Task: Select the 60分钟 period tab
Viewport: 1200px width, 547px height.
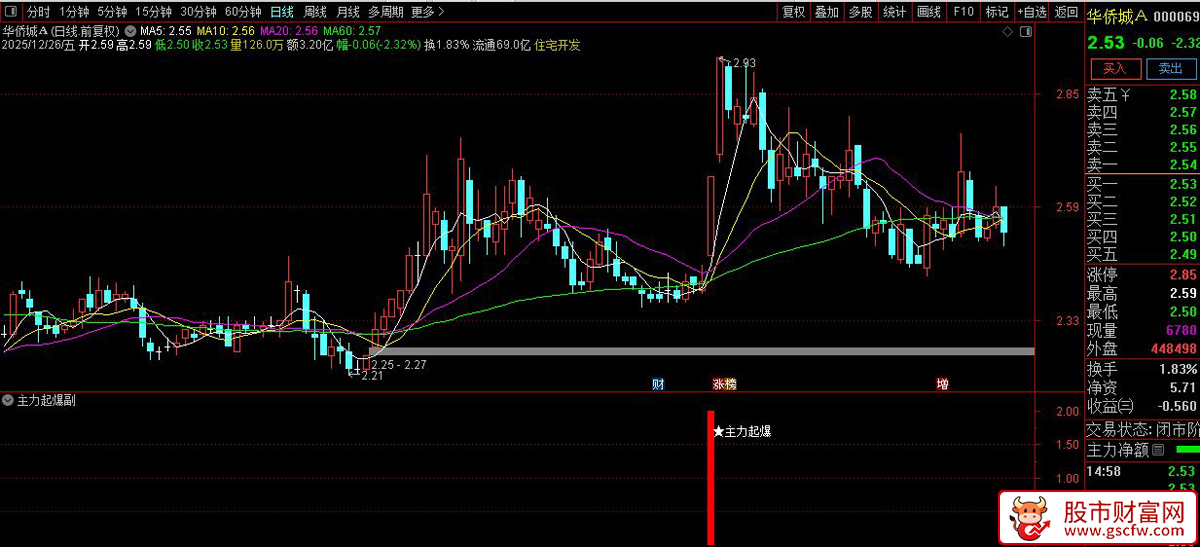Action: pyautogui.click(x=243, y=12)
